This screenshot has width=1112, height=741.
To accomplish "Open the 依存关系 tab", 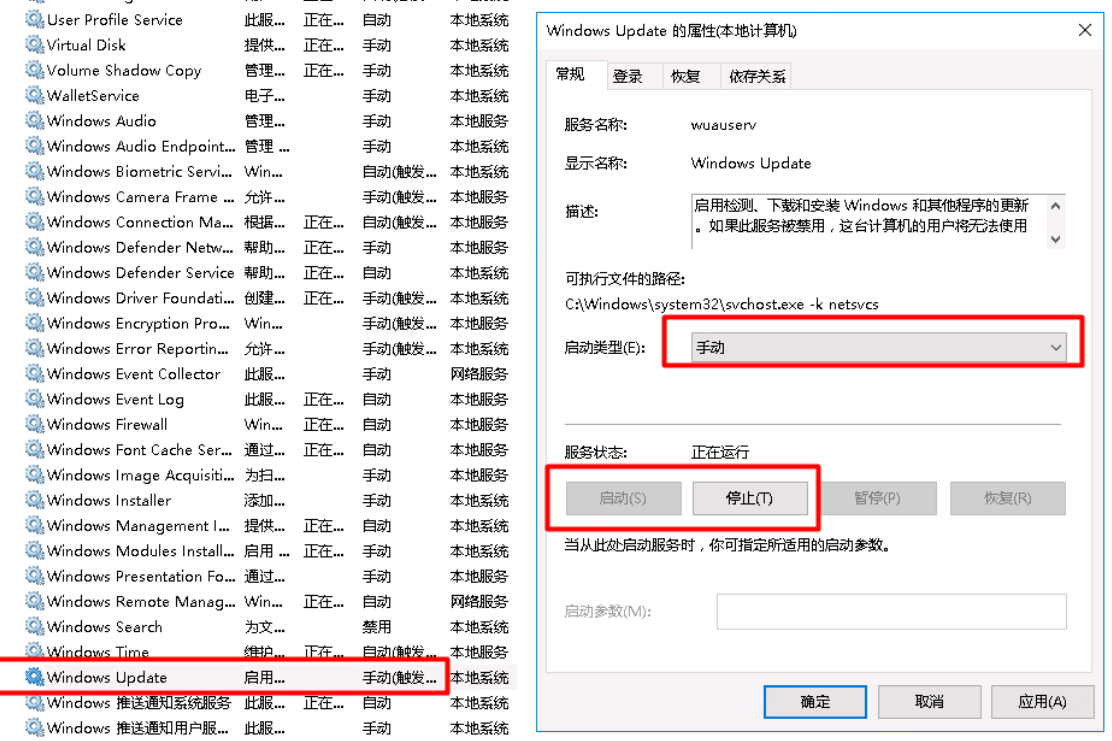I will pos(757,76).
